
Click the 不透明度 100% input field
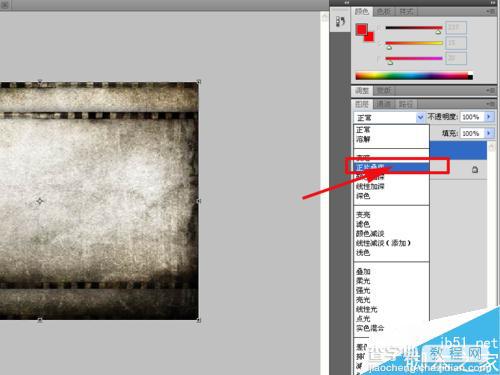click(x=472, y=117)
